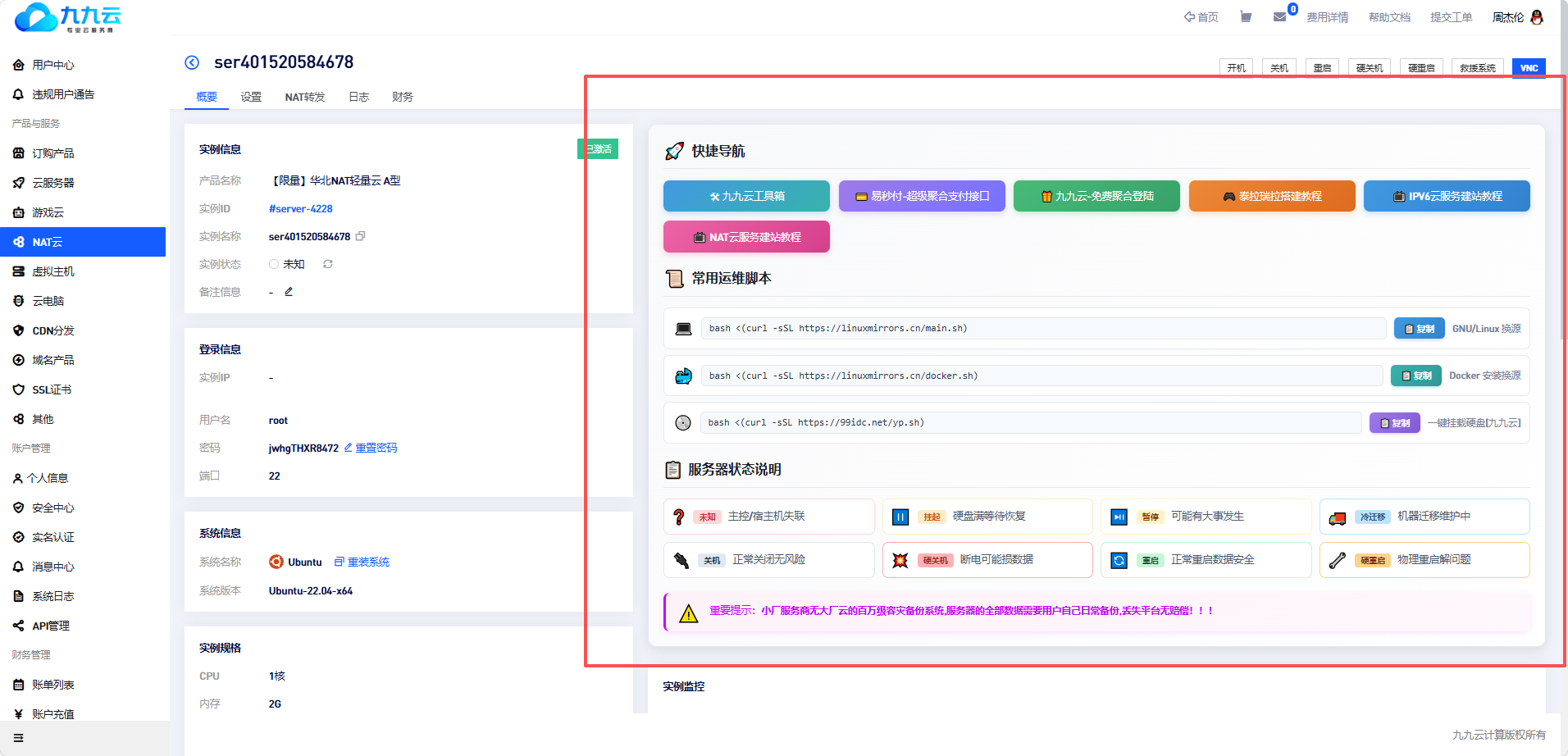Click the main.sh script command field
This screenshot has width=1568, height=756.
coord(1043,329)
